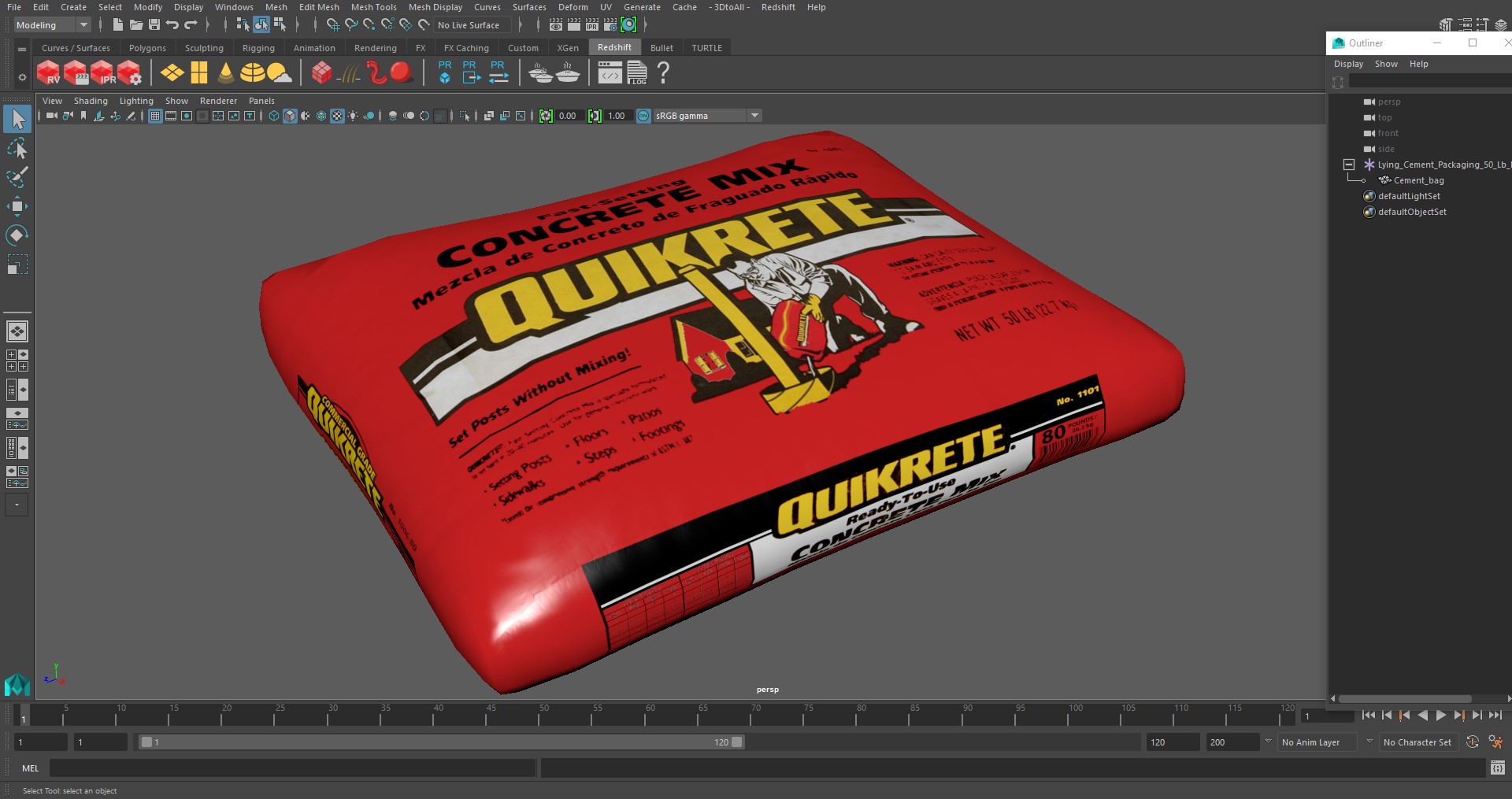Screen dimensions: 1512x799
Task: Collapse the Lying_Cement_Packaging_50_Lb group in Outliner
Action: pos(1348,165)
